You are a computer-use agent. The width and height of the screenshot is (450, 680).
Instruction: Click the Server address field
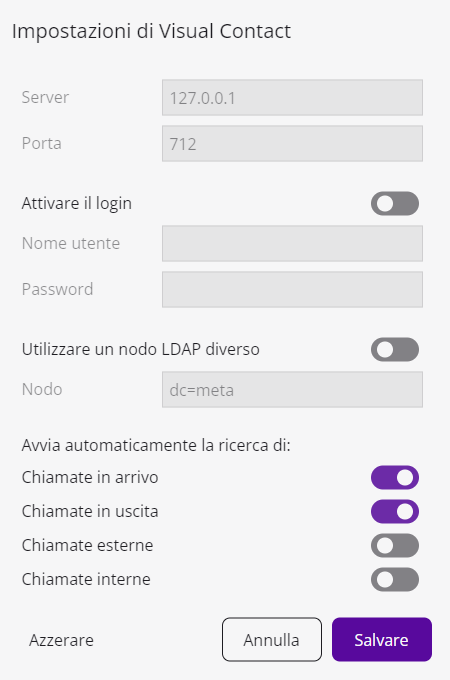coord(292,98)
